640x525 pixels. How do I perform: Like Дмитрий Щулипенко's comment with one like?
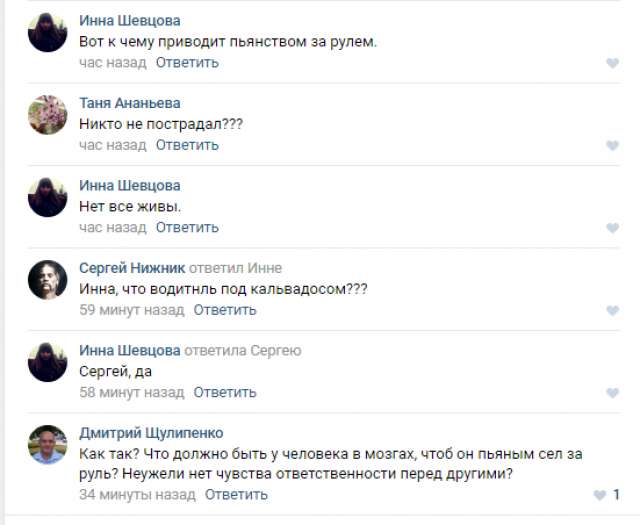(600, 495)
